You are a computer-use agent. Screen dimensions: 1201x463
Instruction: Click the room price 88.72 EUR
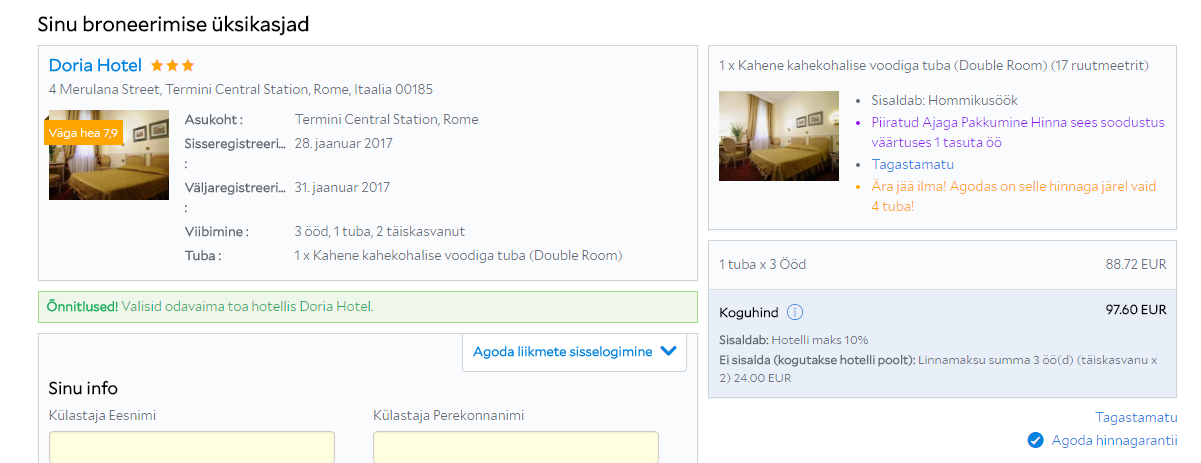tap(1138, 265)
